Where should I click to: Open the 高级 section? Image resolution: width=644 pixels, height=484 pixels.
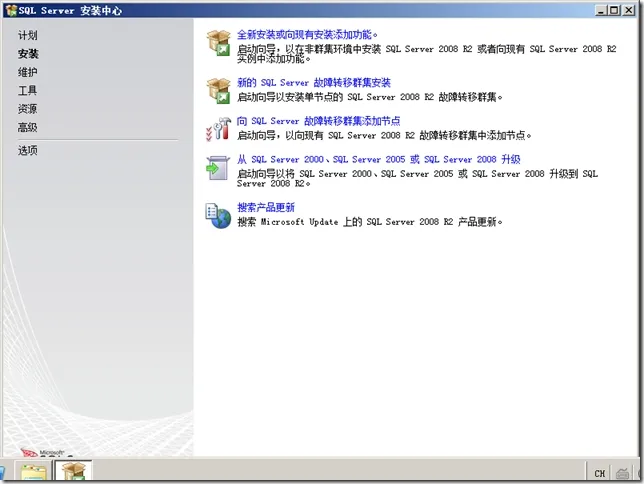pos(28,127)
